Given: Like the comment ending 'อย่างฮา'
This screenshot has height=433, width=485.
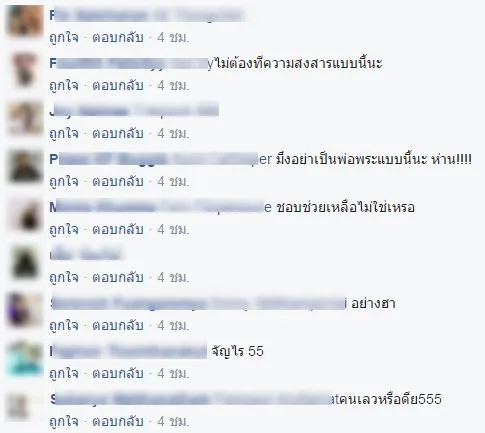Looking at the screenshot, I should click(x=64, y=325).
